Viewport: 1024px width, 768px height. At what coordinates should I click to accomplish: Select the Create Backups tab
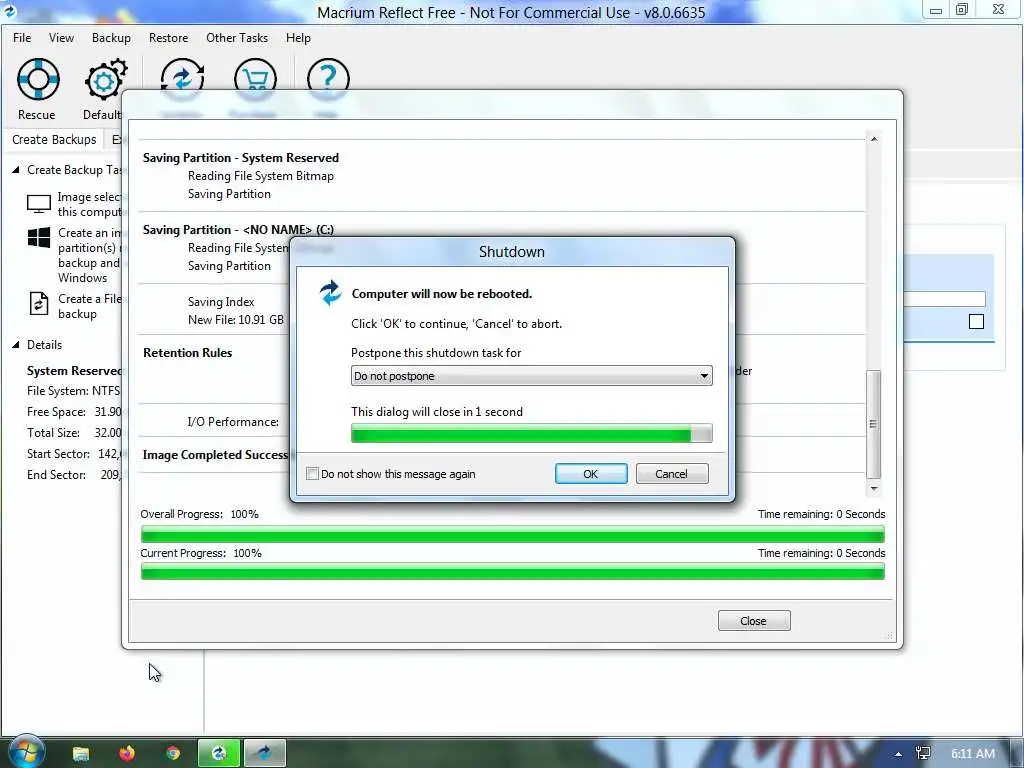tap(54, 140)
